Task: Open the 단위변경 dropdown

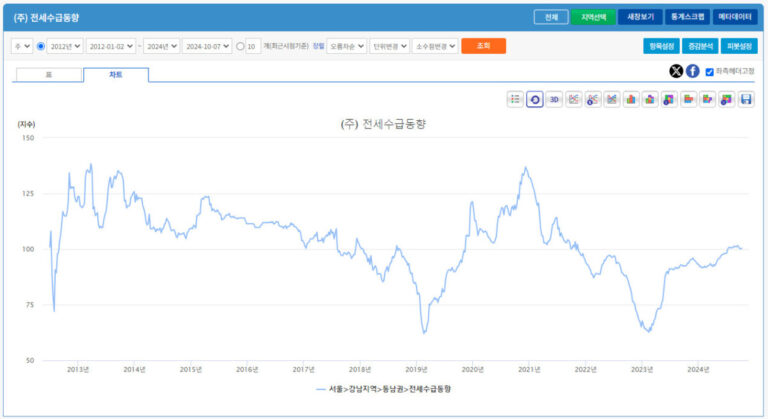Action: tap(389, 46)
